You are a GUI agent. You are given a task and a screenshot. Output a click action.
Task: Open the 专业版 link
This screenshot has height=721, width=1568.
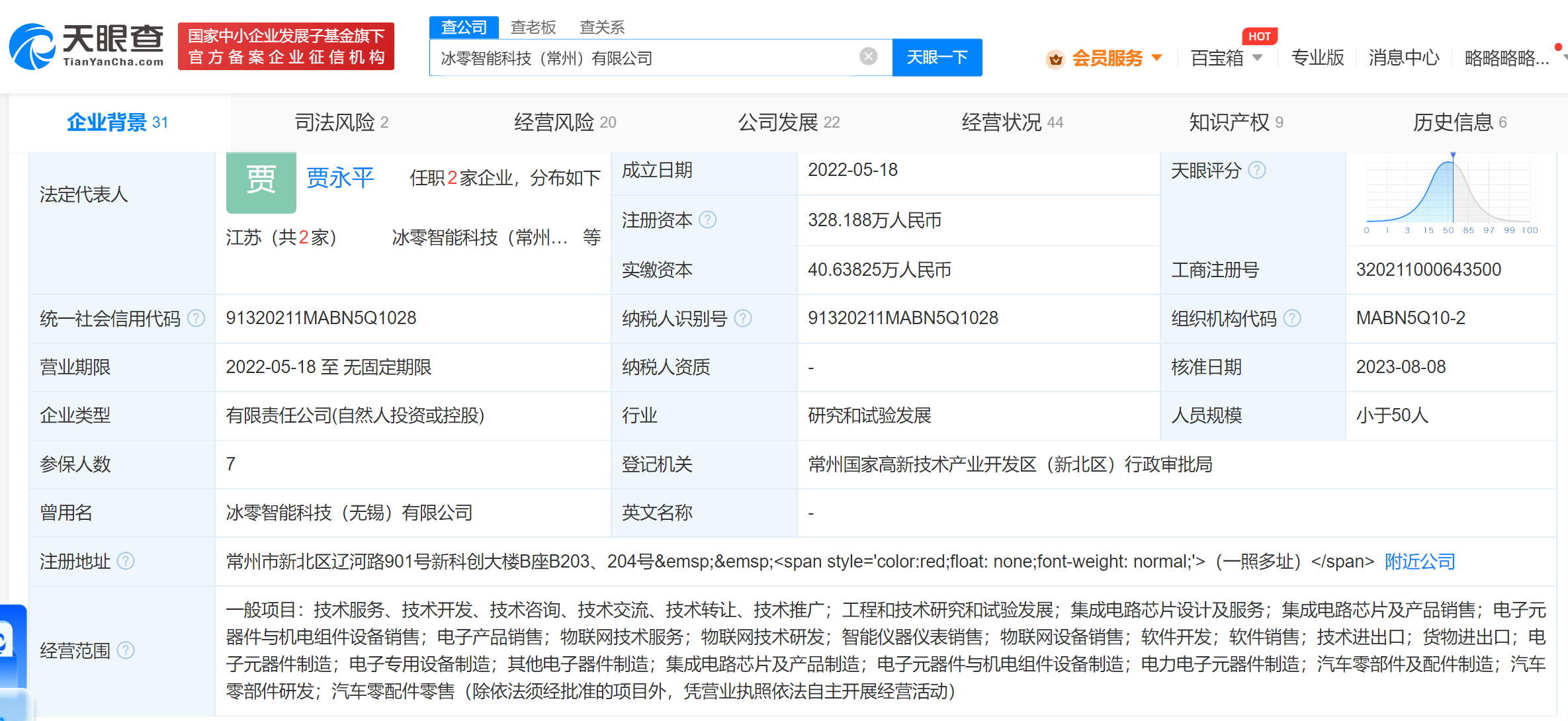pyautogui.click(x=1317, y=58)
